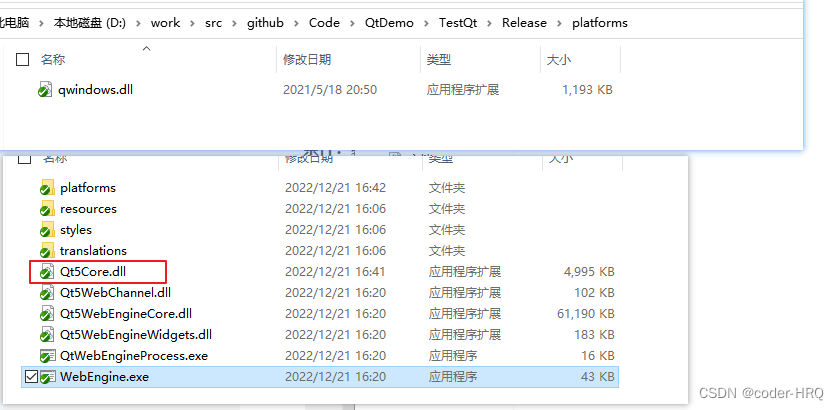The width and height of the screenshot is (839, 410).
Task: Click the QtWebEngineProcess.exe application icon
Action: click(48, 356)
